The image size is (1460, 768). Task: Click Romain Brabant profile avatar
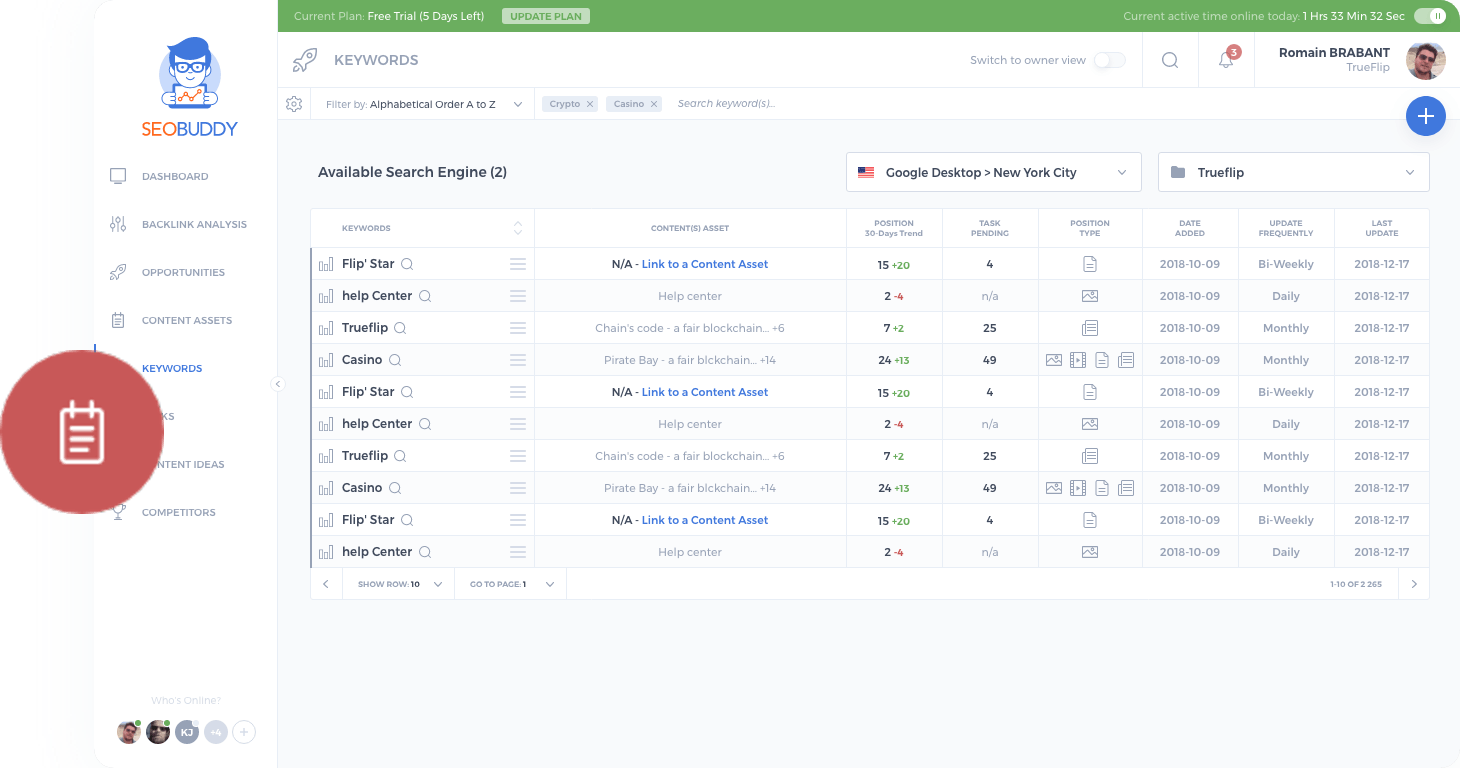[x=1426, y=60]
